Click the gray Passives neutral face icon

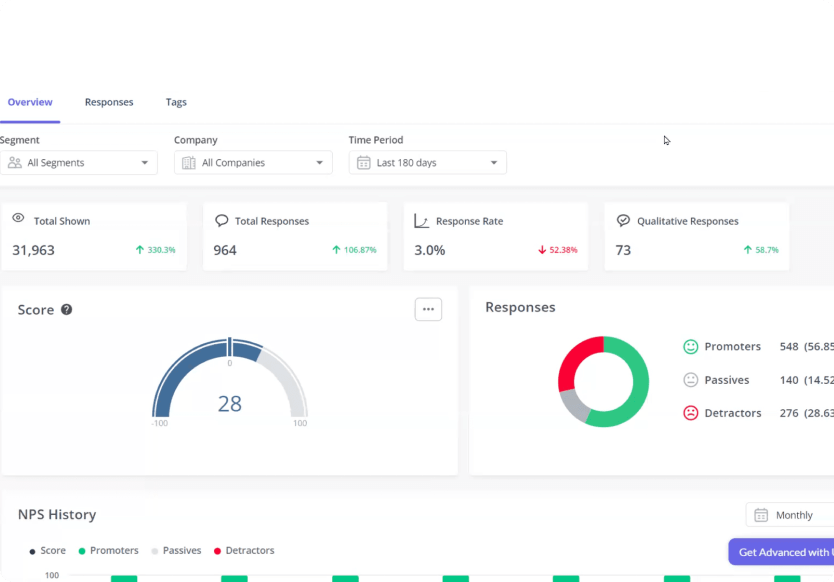tap(690, 380)
